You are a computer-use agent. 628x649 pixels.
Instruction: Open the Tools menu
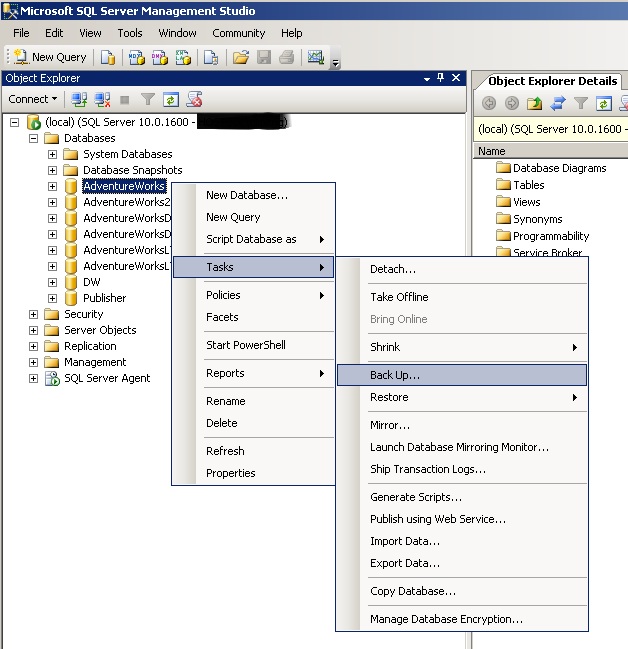coord(130,33)
